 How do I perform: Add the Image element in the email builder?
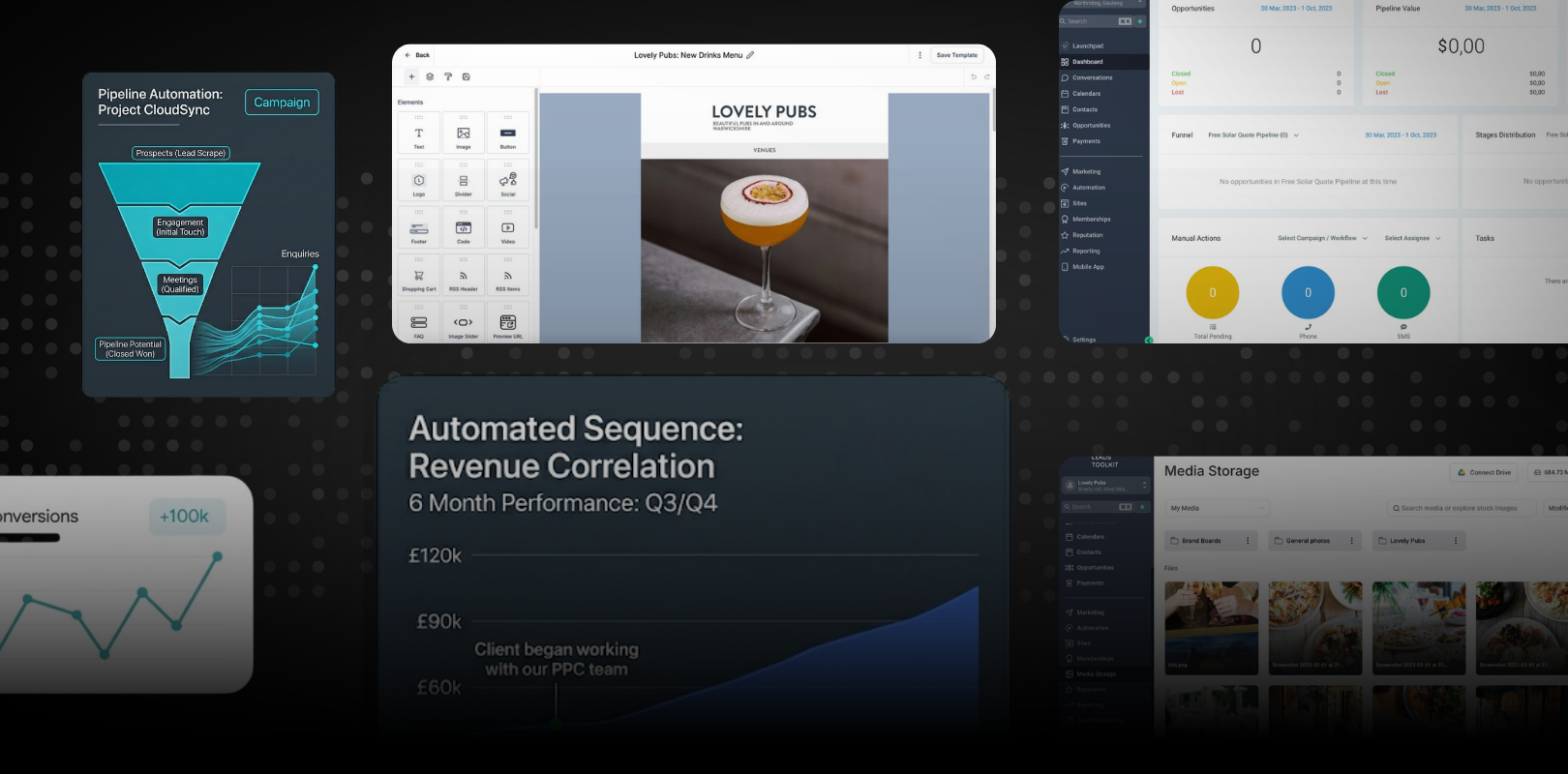click(x=464, y=134)
